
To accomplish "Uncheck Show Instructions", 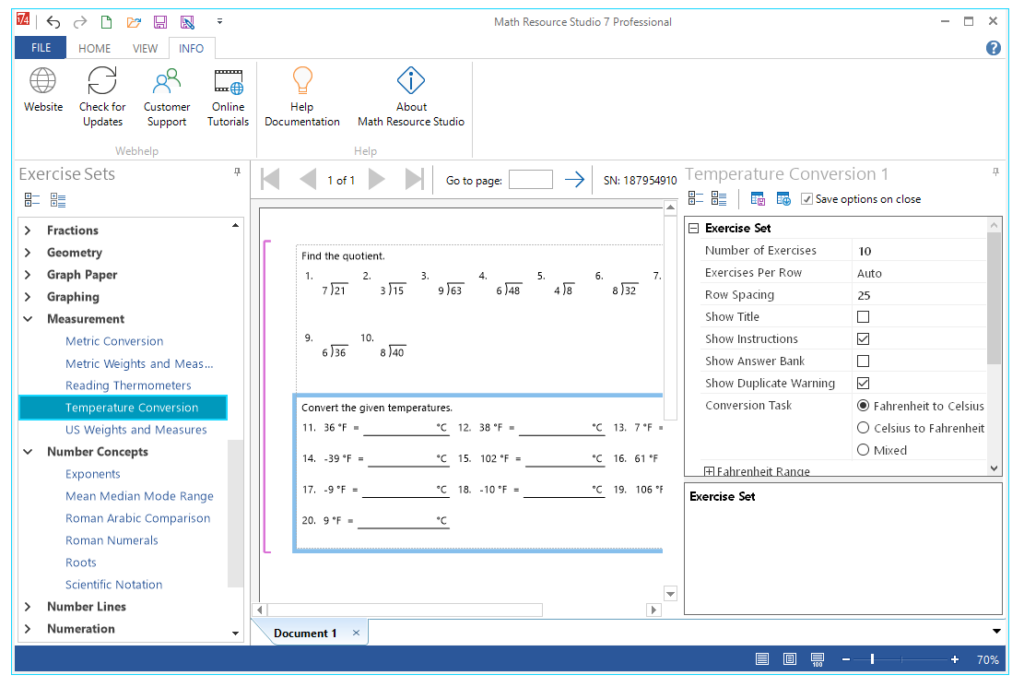I will 863,339.
